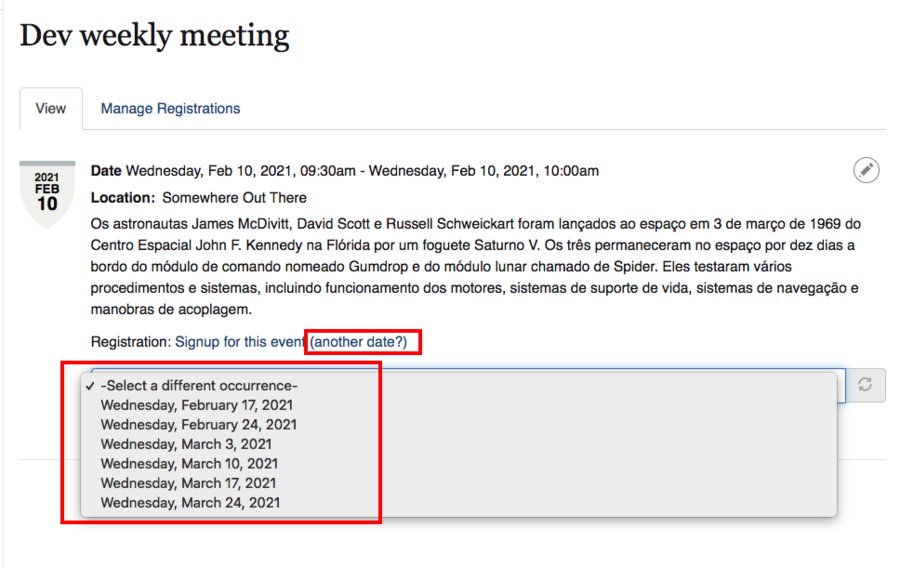This screenshot has width=900, height=567.
Task: Click the Portuguese event description paragraph
Action: tap(475, 255)
